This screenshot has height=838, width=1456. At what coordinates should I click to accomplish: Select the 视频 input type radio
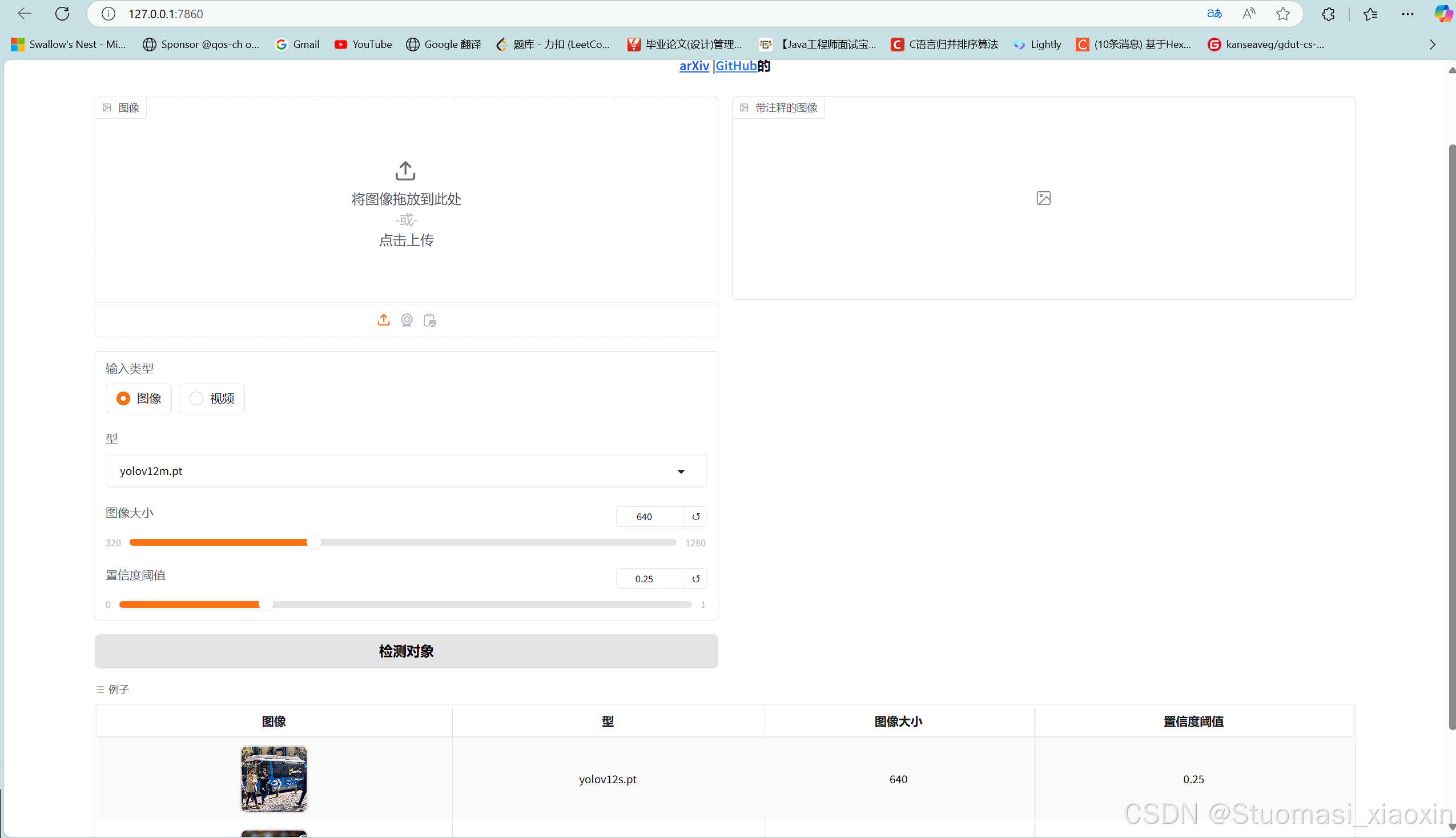(x=196, y=398)
